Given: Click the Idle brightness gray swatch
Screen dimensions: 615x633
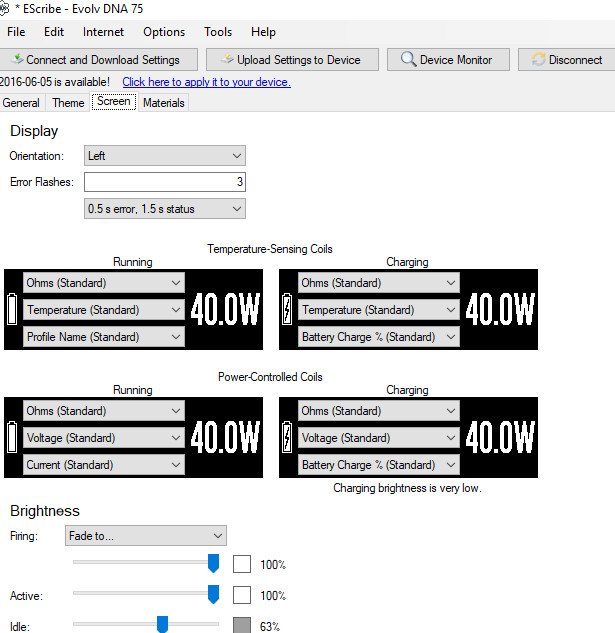Looking at the screenshot, I should [241, 626].
